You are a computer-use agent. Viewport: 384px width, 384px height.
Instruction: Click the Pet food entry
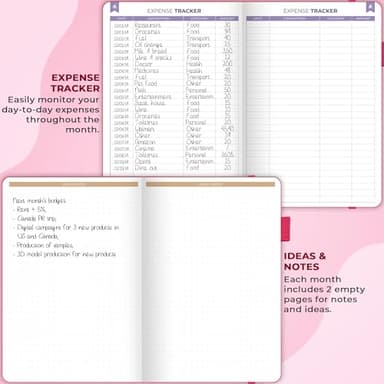coord(146,84)
